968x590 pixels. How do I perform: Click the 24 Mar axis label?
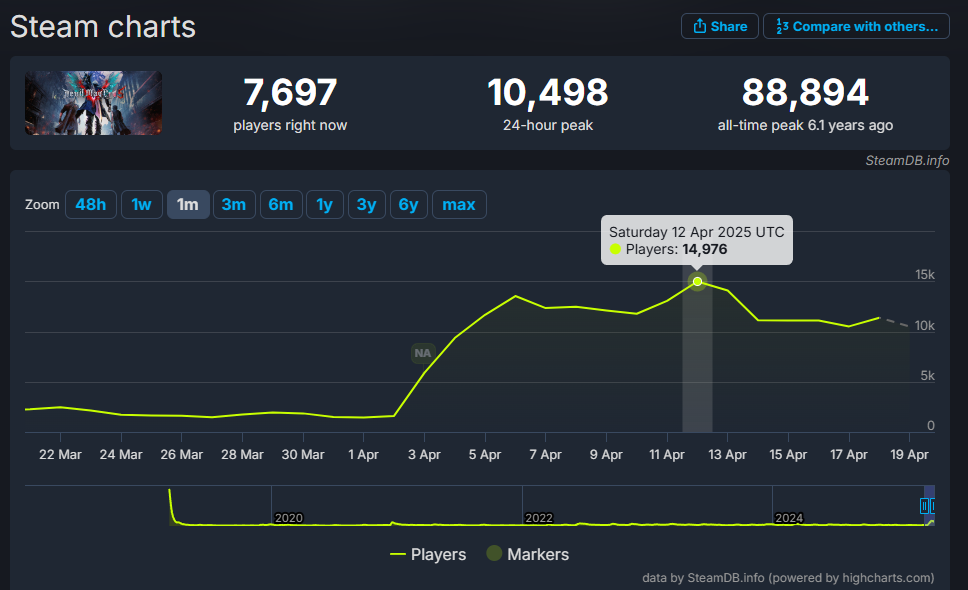[121, 455]
